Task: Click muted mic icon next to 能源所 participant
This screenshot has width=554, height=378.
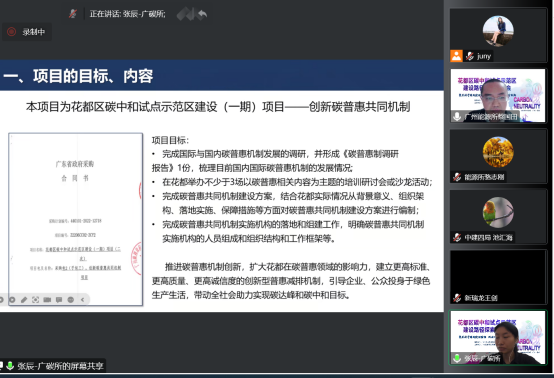Action: tap(457, 177)
